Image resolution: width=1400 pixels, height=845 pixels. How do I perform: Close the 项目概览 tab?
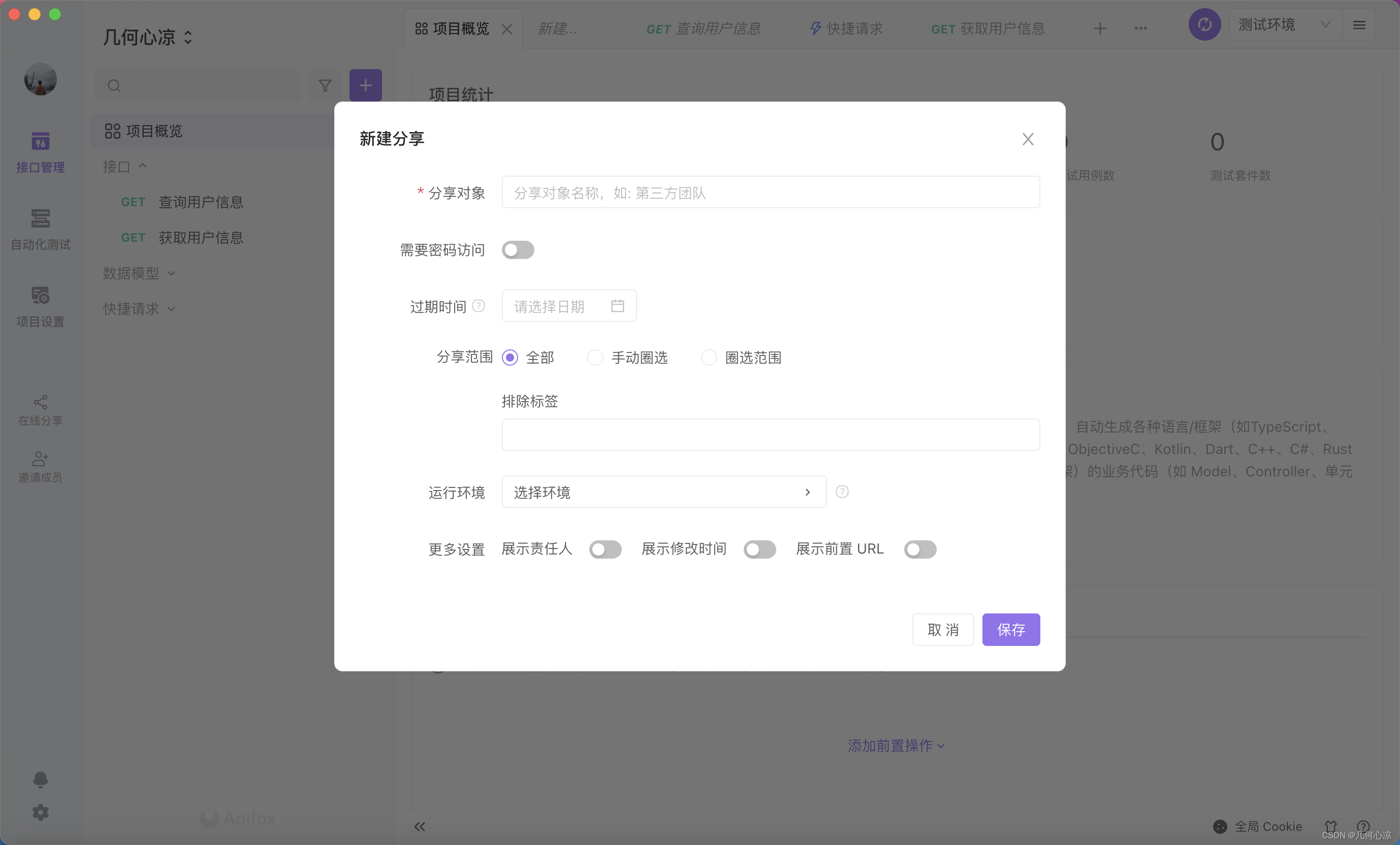[507, 29]
